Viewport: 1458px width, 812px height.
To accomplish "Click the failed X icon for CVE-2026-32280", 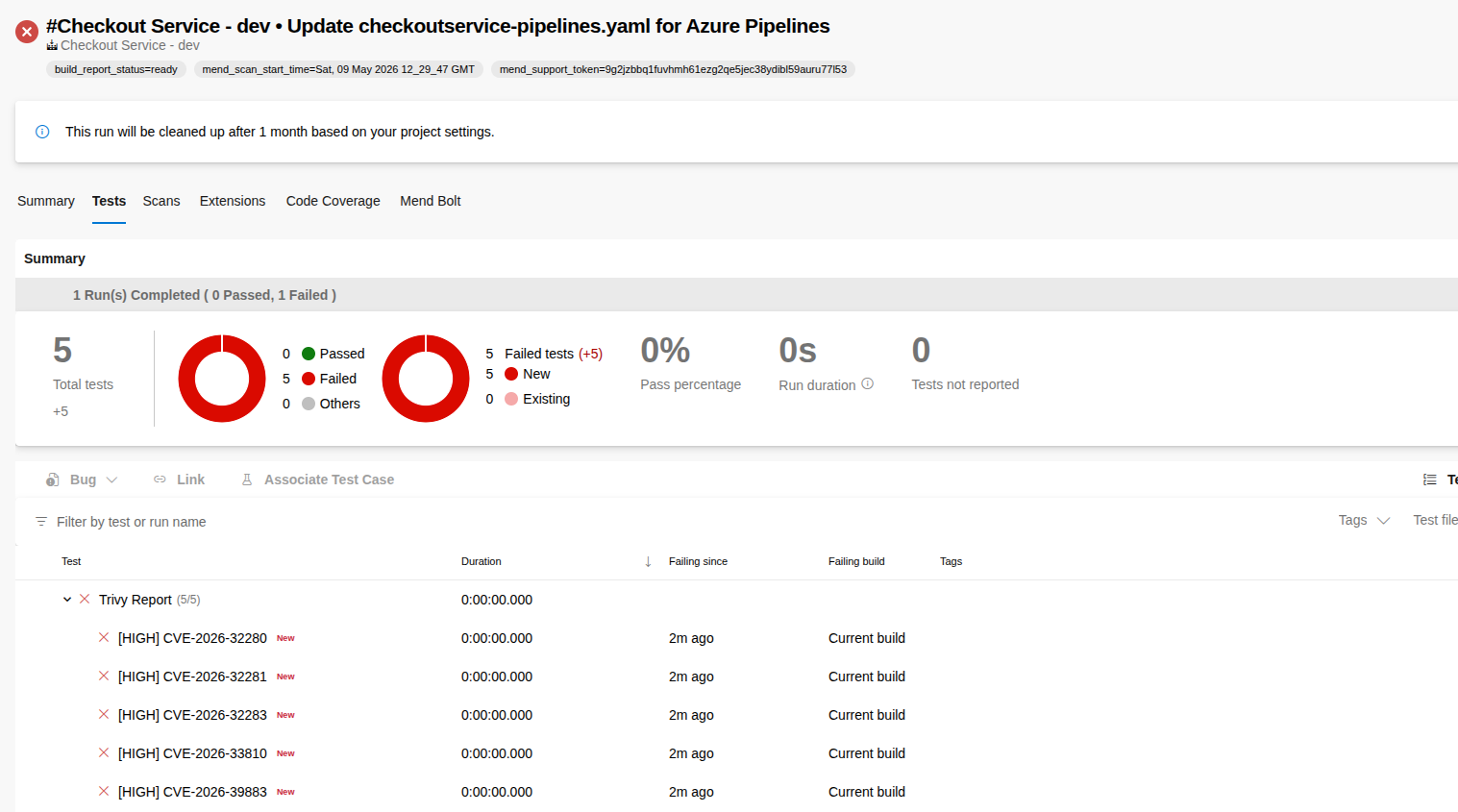I will pos(104,638).
